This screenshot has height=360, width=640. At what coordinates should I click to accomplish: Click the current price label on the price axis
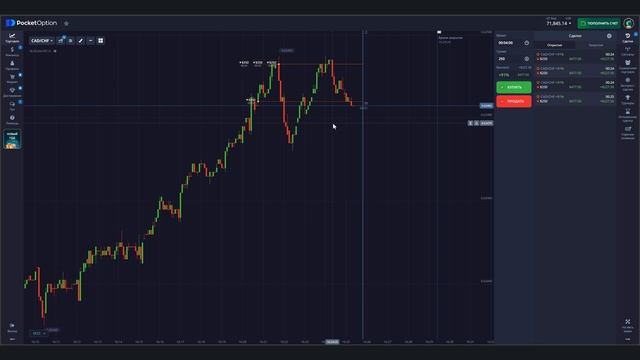click(487, 106)
